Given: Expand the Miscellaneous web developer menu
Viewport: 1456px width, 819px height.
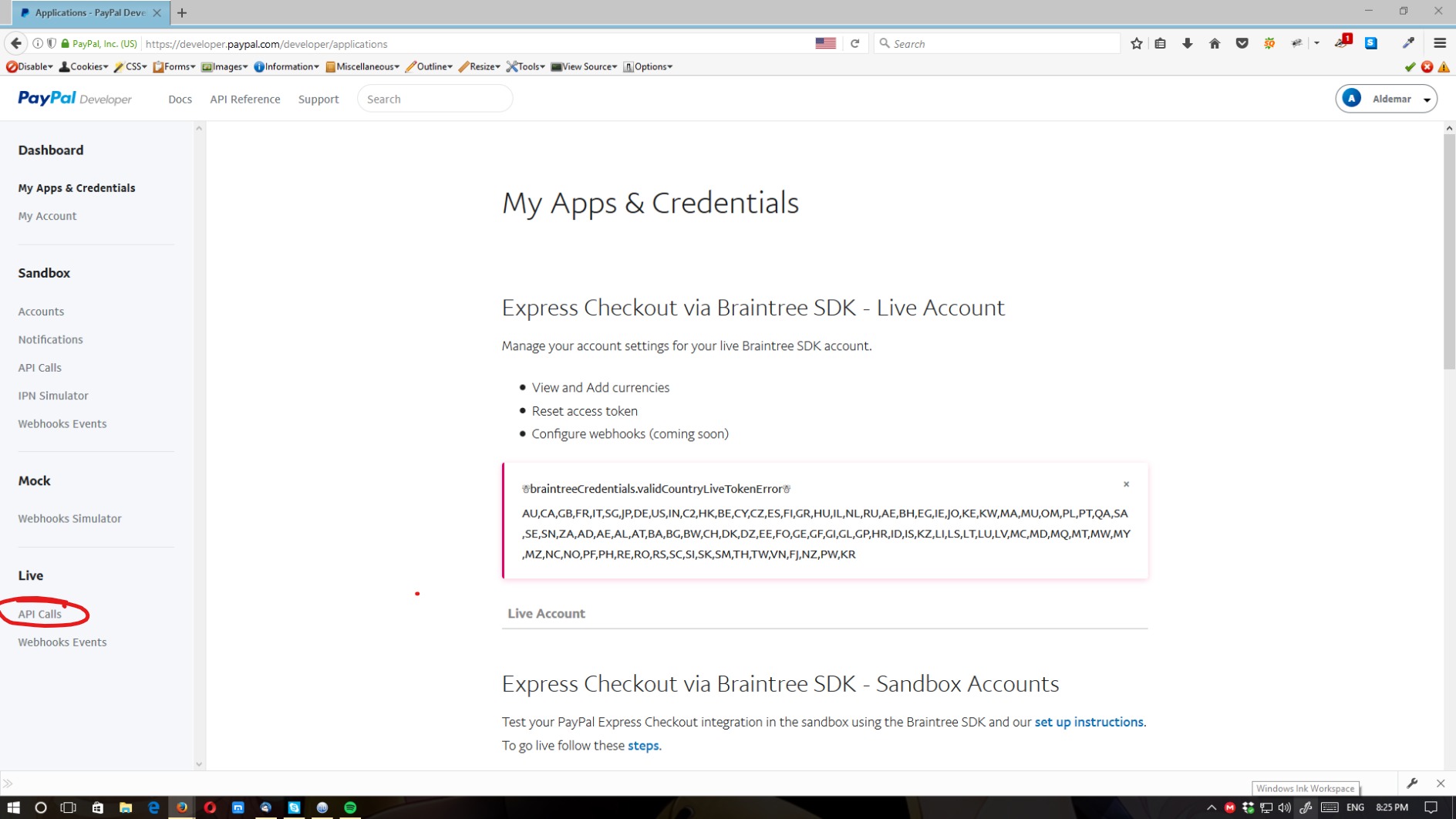Looking at the screenshot, I should 362,67.
